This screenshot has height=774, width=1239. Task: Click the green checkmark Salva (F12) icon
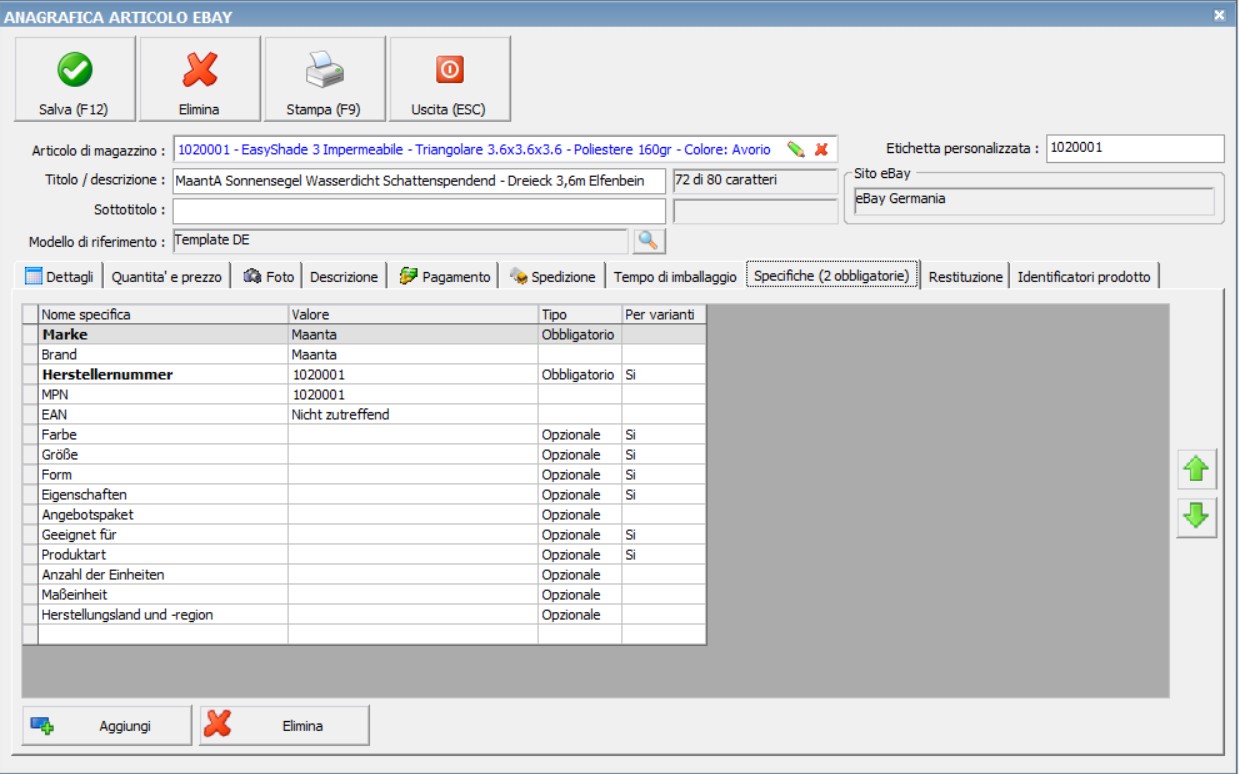point(74,70)
